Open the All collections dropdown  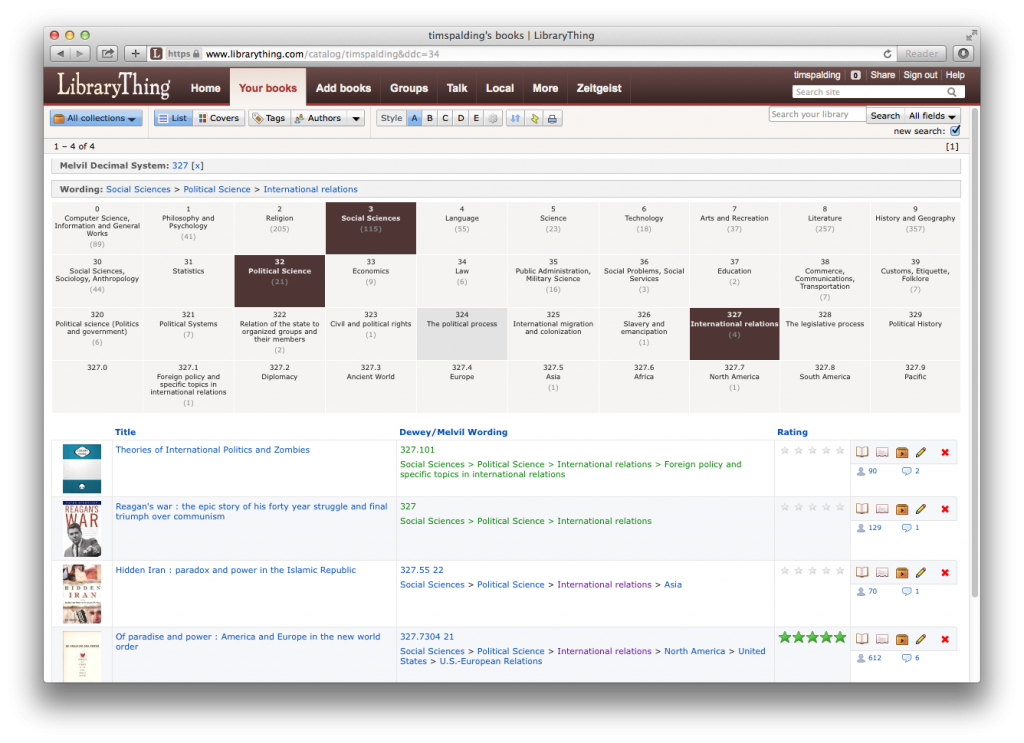click(96, 118)
